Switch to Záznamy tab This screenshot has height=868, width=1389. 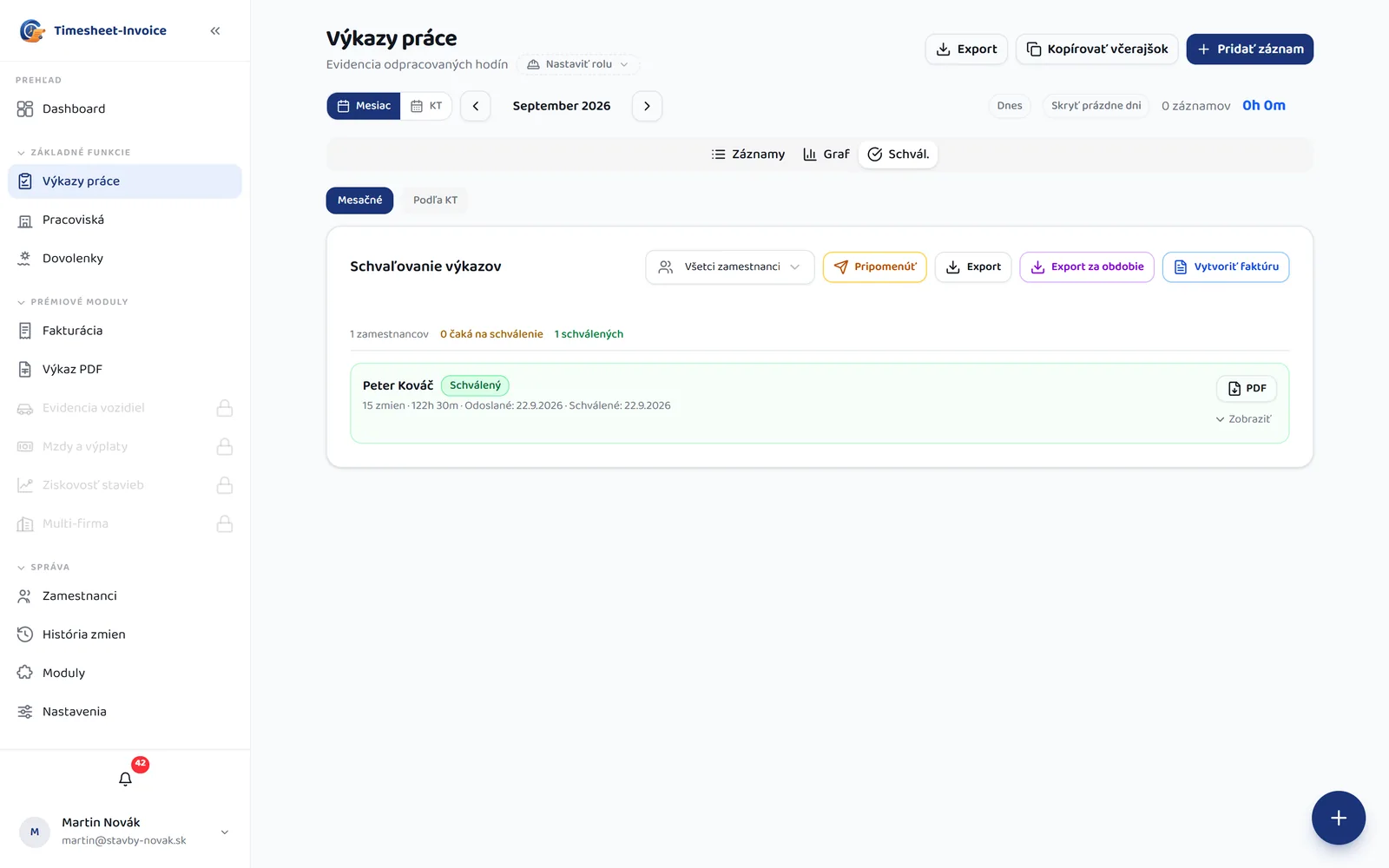click(x=747, y=154)
